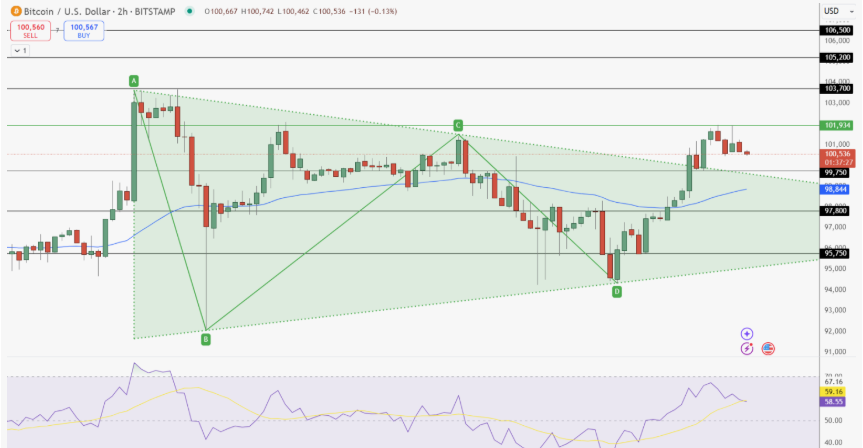Screen dimensions: 863x448
Task: Click the 105,200 price level label
Action: coord(835,57)
